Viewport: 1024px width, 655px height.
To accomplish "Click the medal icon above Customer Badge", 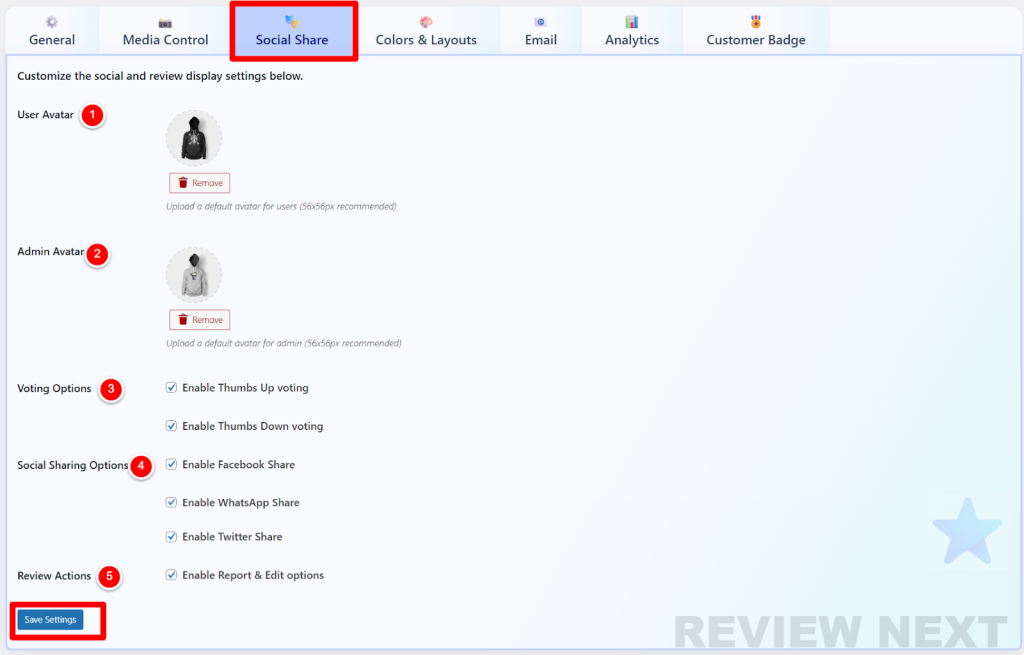I will point(756,22).
